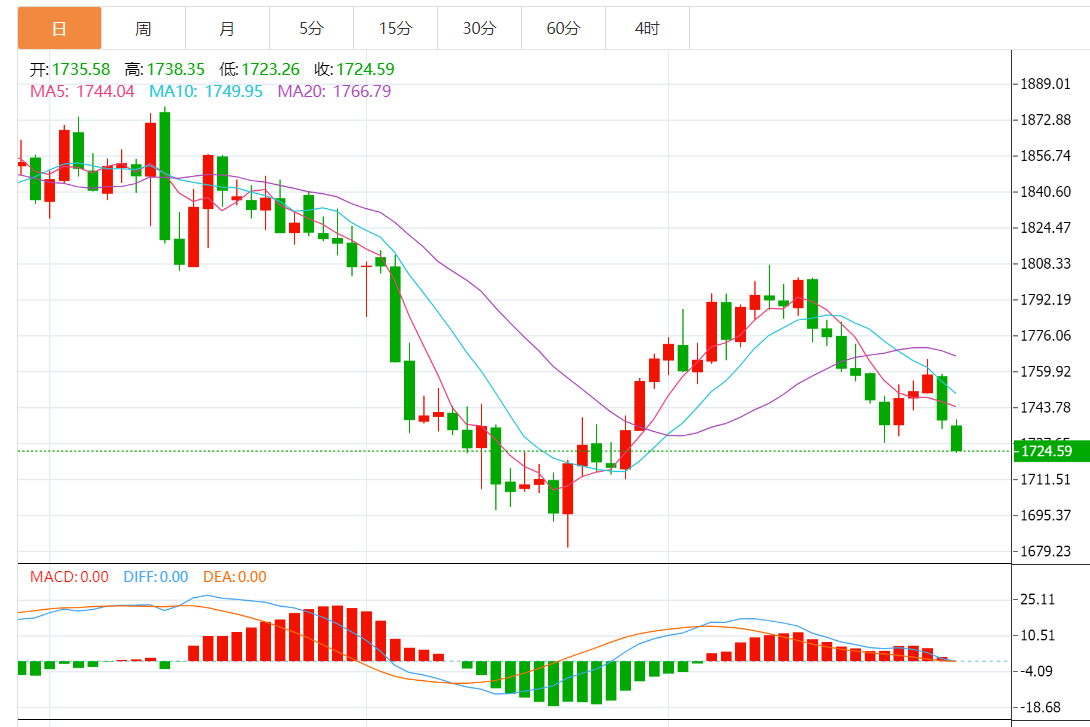Click the 1792.19 price axis label

(x=1045, y=300)
